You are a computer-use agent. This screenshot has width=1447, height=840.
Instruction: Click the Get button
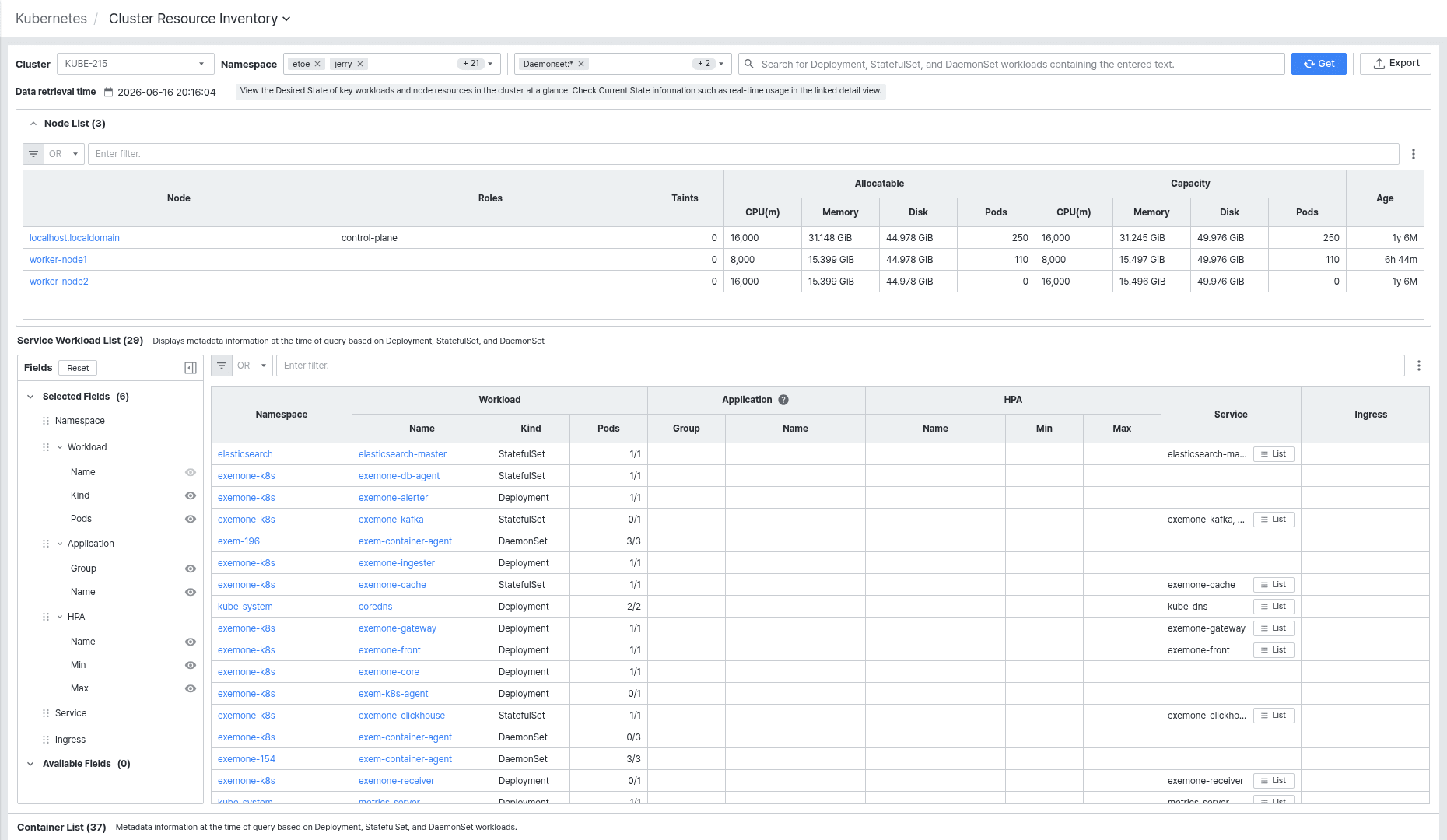[x=1319, y=64]
